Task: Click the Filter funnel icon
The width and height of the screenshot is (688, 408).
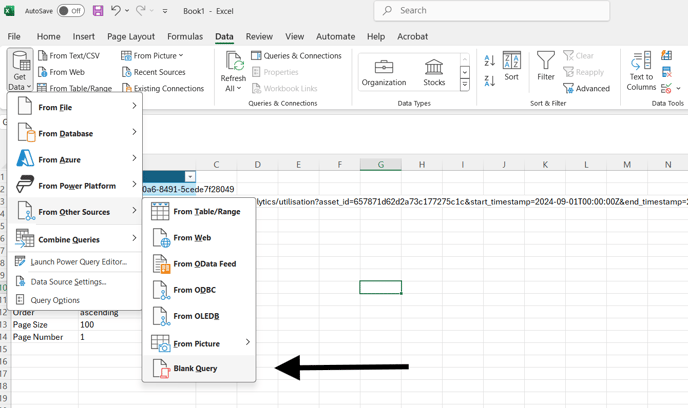Action: click(545, 67)
